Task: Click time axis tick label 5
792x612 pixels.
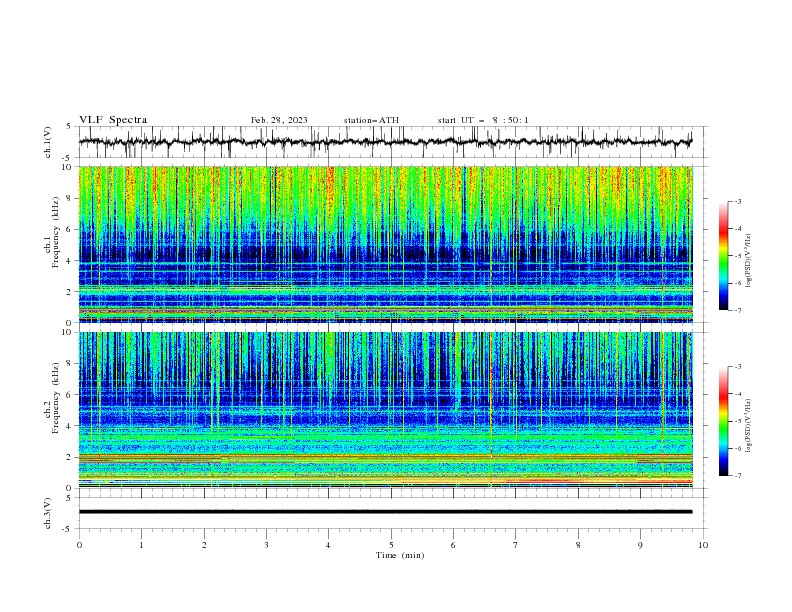Action: pyautogui.click(x=391, y=545)
